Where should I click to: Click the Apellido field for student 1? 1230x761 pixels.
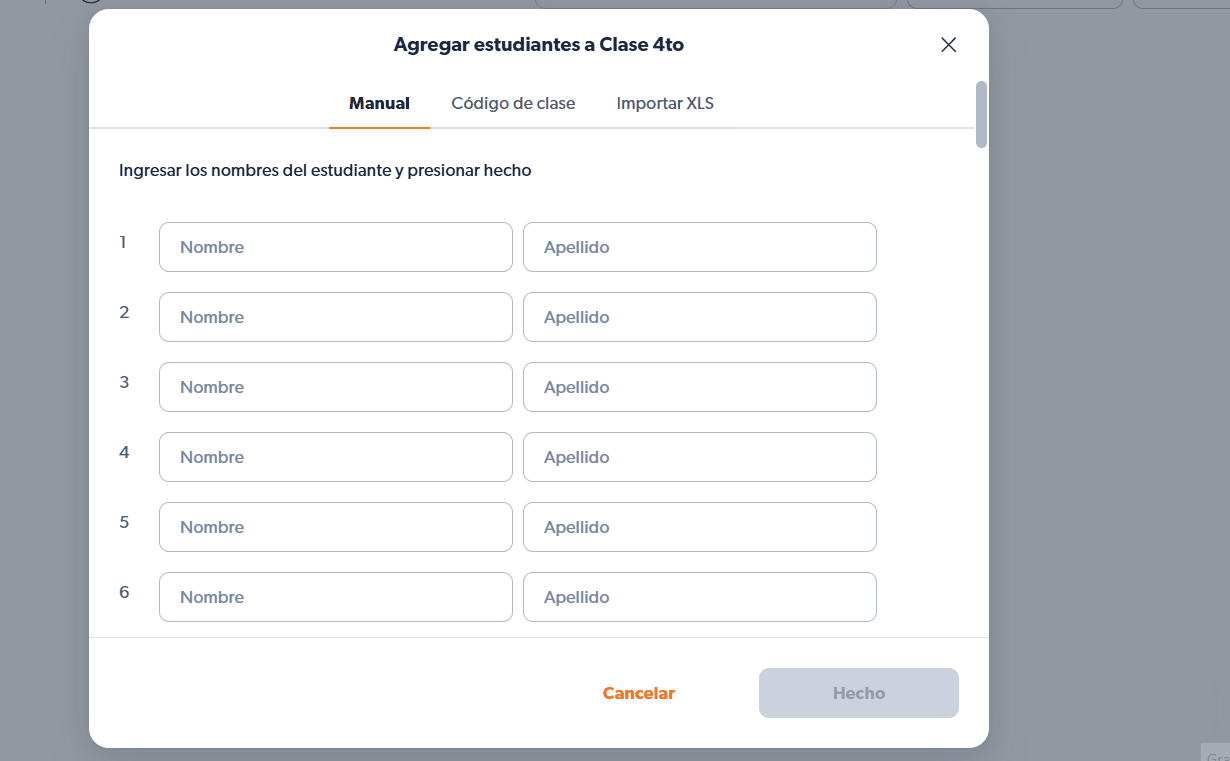point(699,247)
